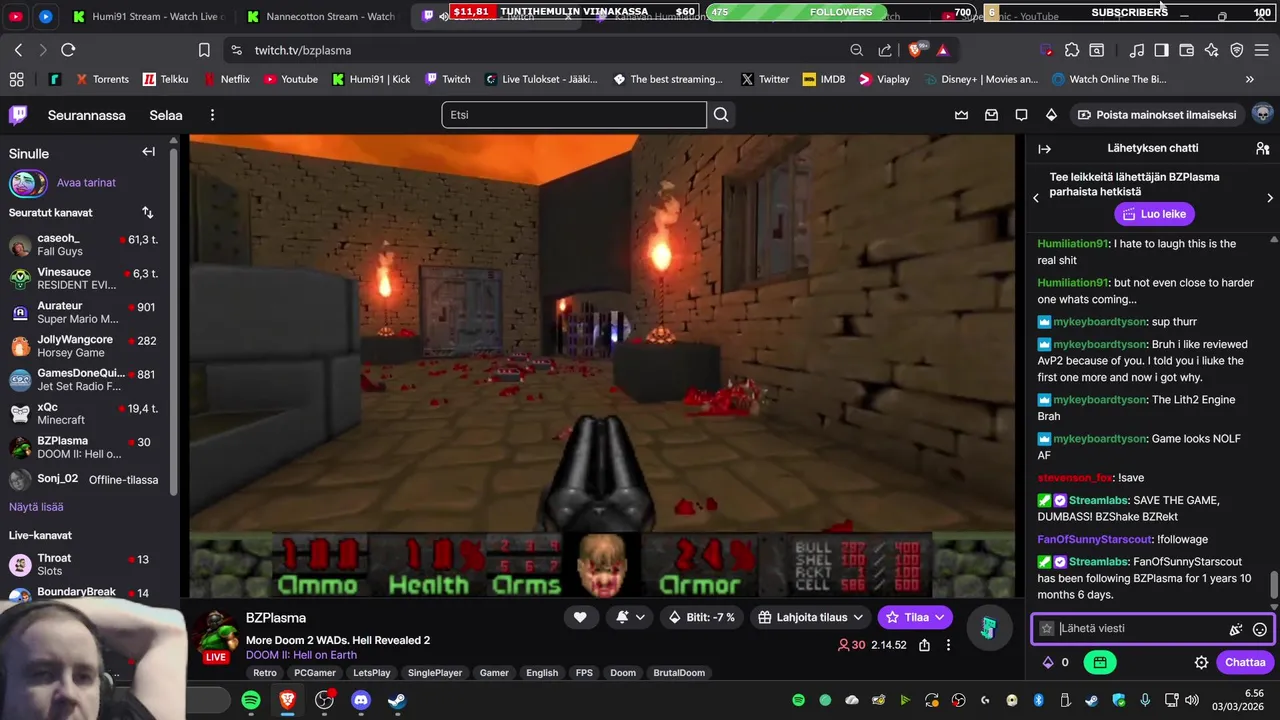Open browser music note playlist icon
This screenshot has width=1280, height=720.
(x=1137, y=50)
